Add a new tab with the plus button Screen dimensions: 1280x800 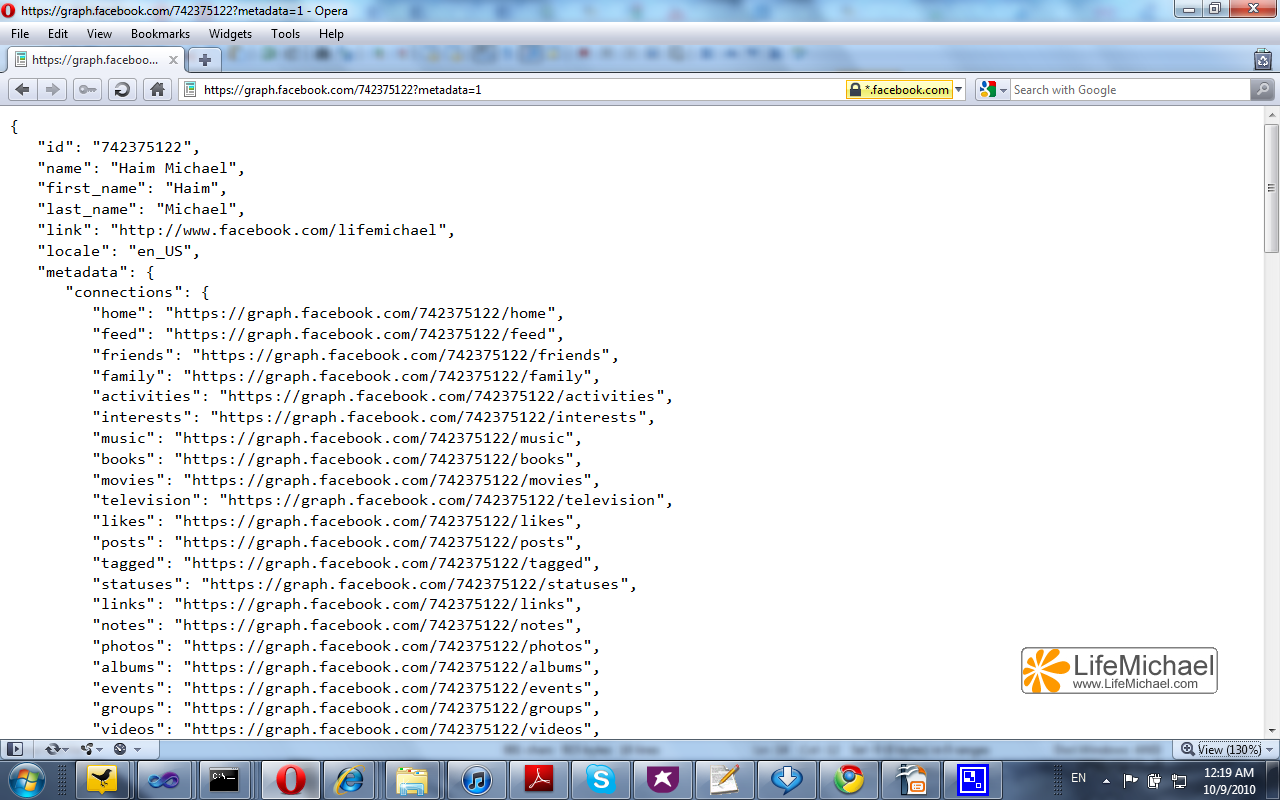click(204, 60)
